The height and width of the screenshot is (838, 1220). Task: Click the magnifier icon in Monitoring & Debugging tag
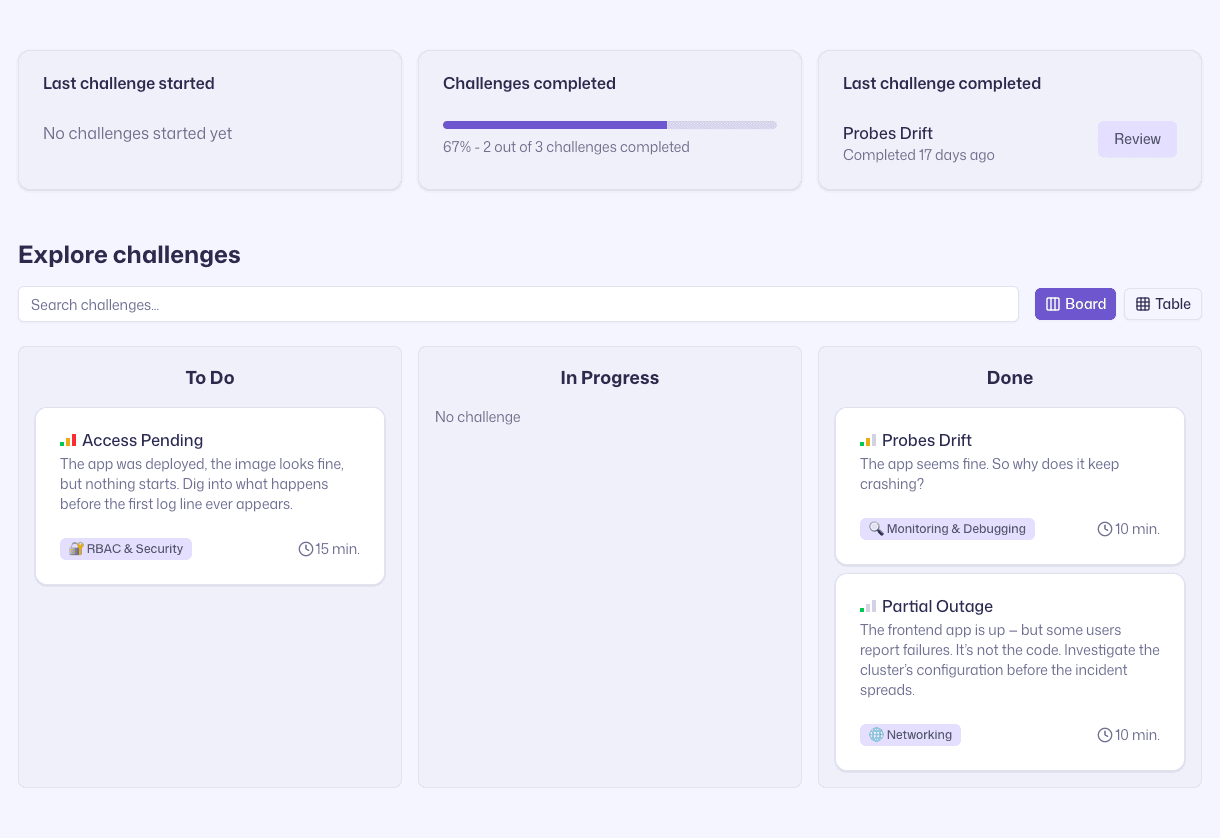[876, 529]
